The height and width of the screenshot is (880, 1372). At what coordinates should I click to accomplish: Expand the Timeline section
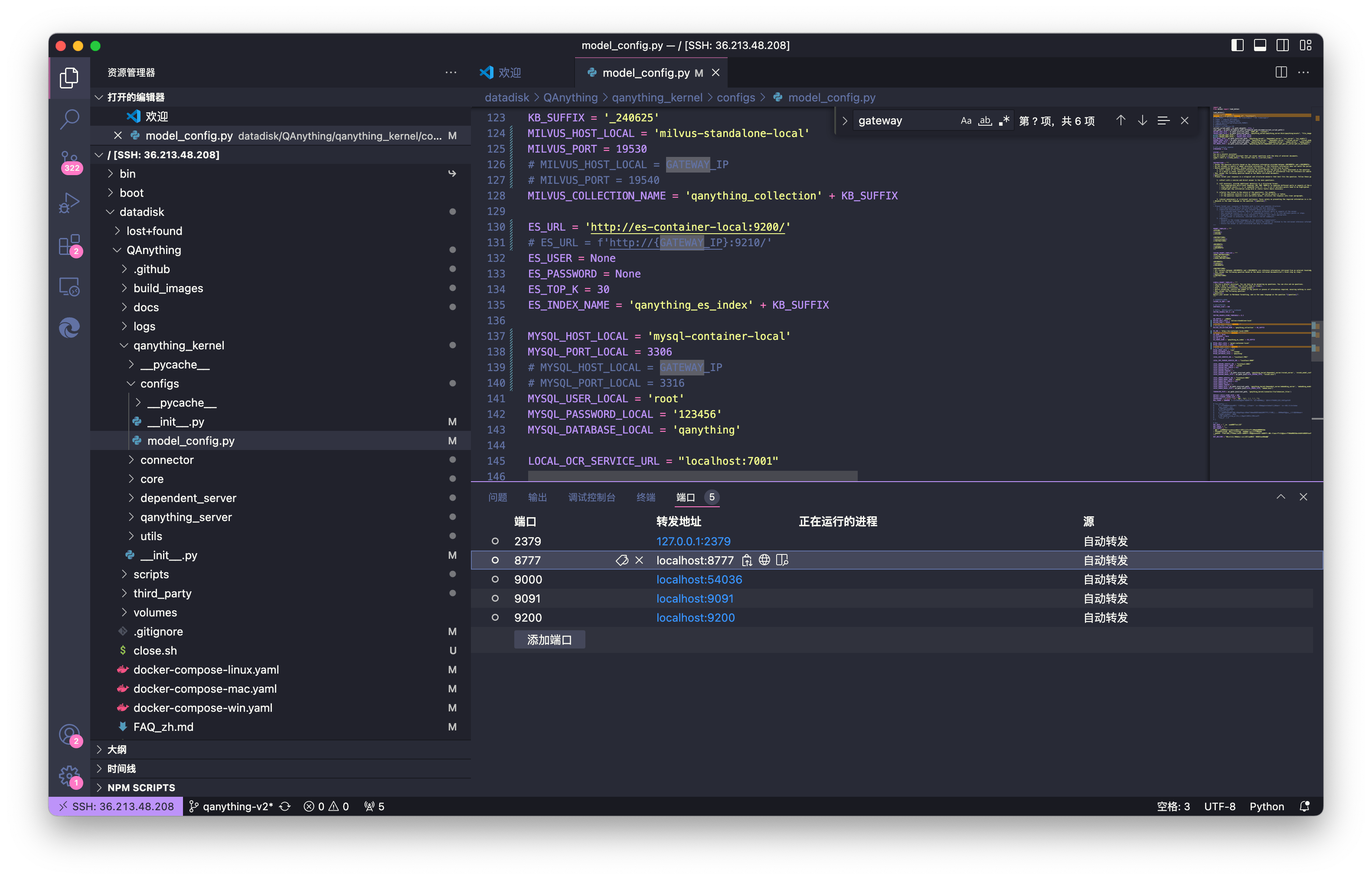click(99, 769)
